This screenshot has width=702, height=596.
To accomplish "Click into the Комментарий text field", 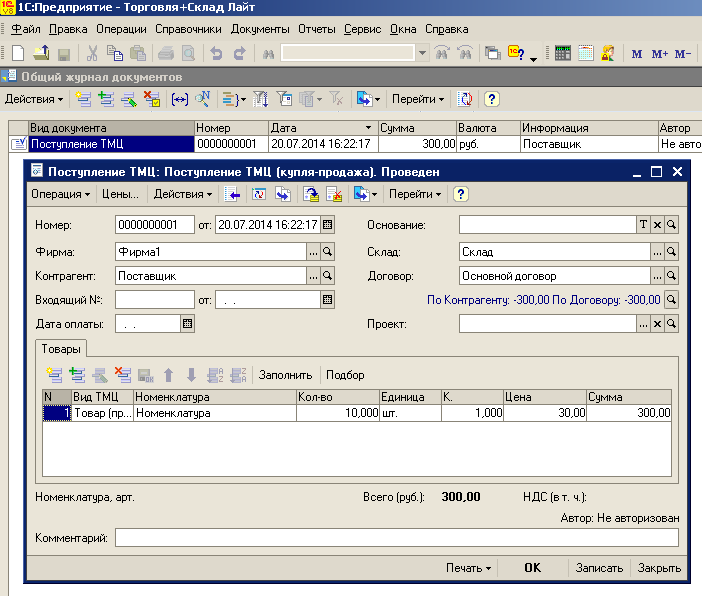I will (396, 538).
